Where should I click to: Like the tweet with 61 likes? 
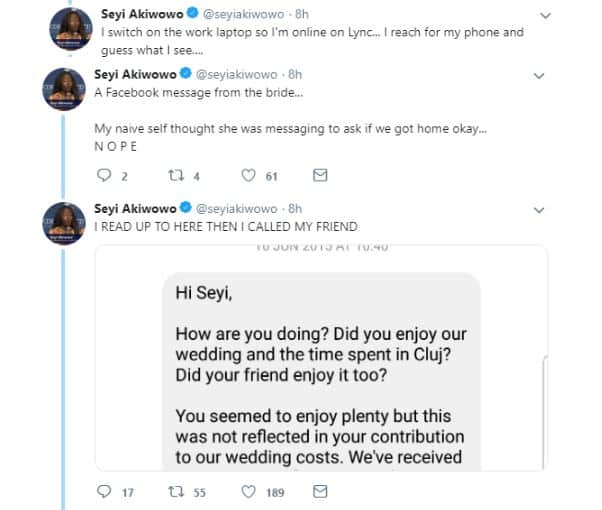[249, 175]
